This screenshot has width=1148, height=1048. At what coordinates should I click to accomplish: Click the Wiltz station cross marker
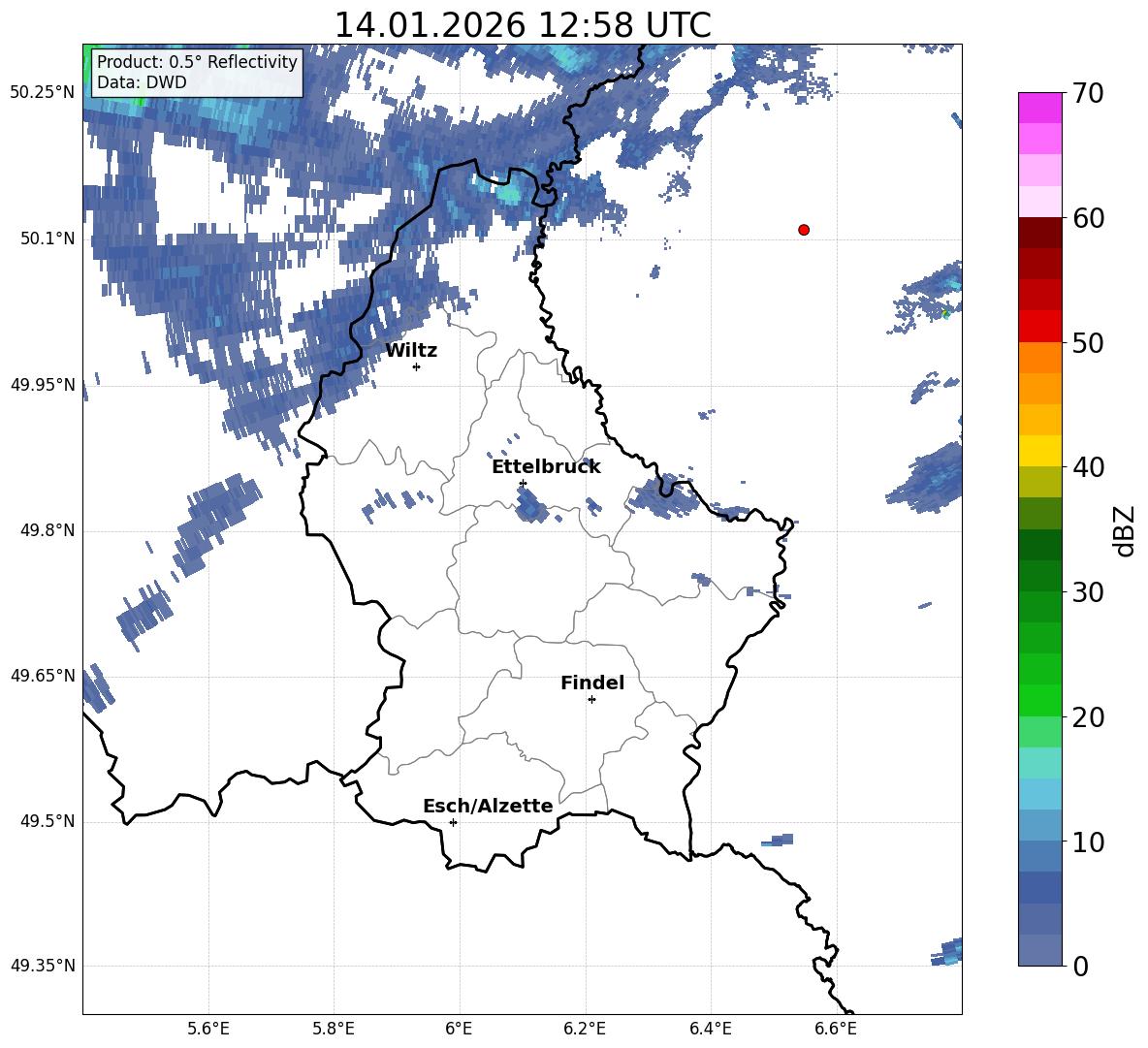pos(417,366)
